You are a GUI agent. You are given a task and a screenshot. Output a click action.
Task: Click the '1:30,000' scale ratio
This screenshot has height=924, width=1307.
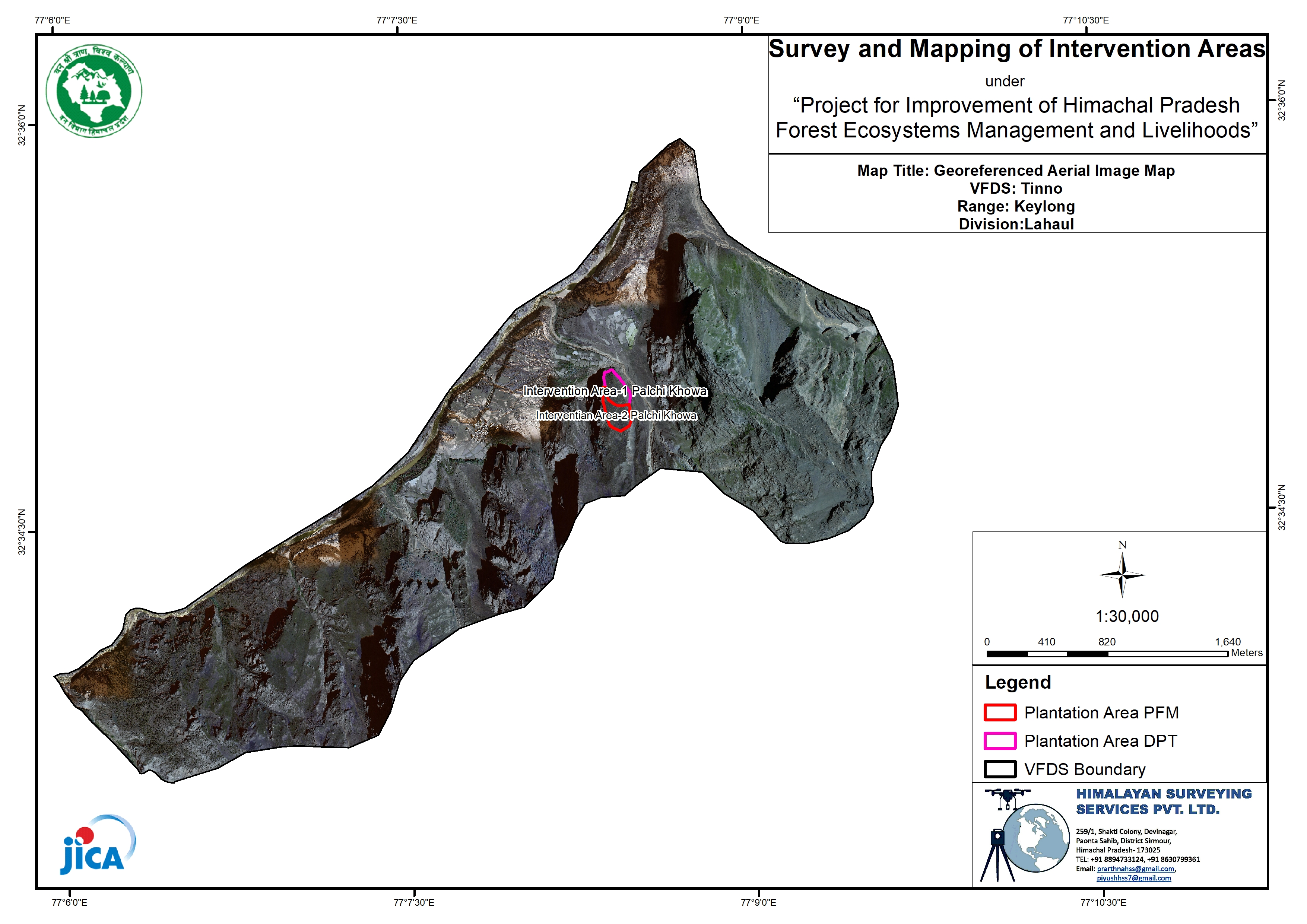(x=1127, y=617)
